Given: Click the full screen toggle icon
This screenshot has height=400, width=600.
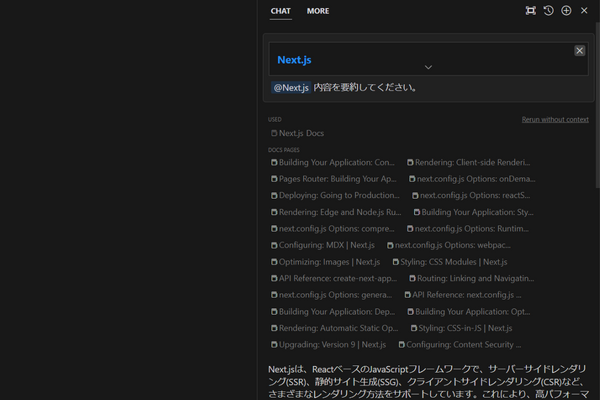Looking at the screenshot, I should click(530, 11).
